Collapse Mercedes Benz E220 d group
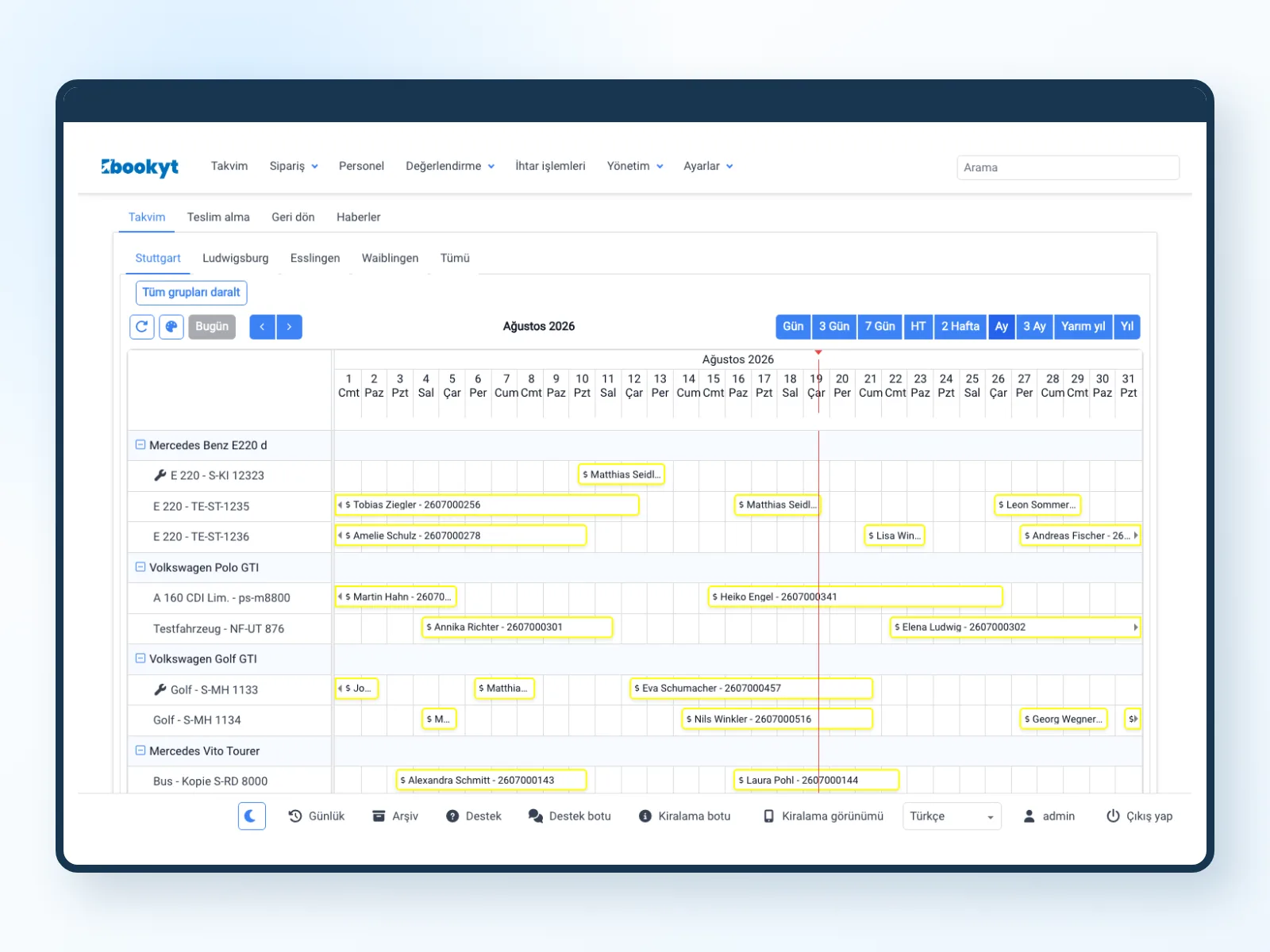Image resolution: width=1270 pixels, height=952 pixels. (140, 445)
